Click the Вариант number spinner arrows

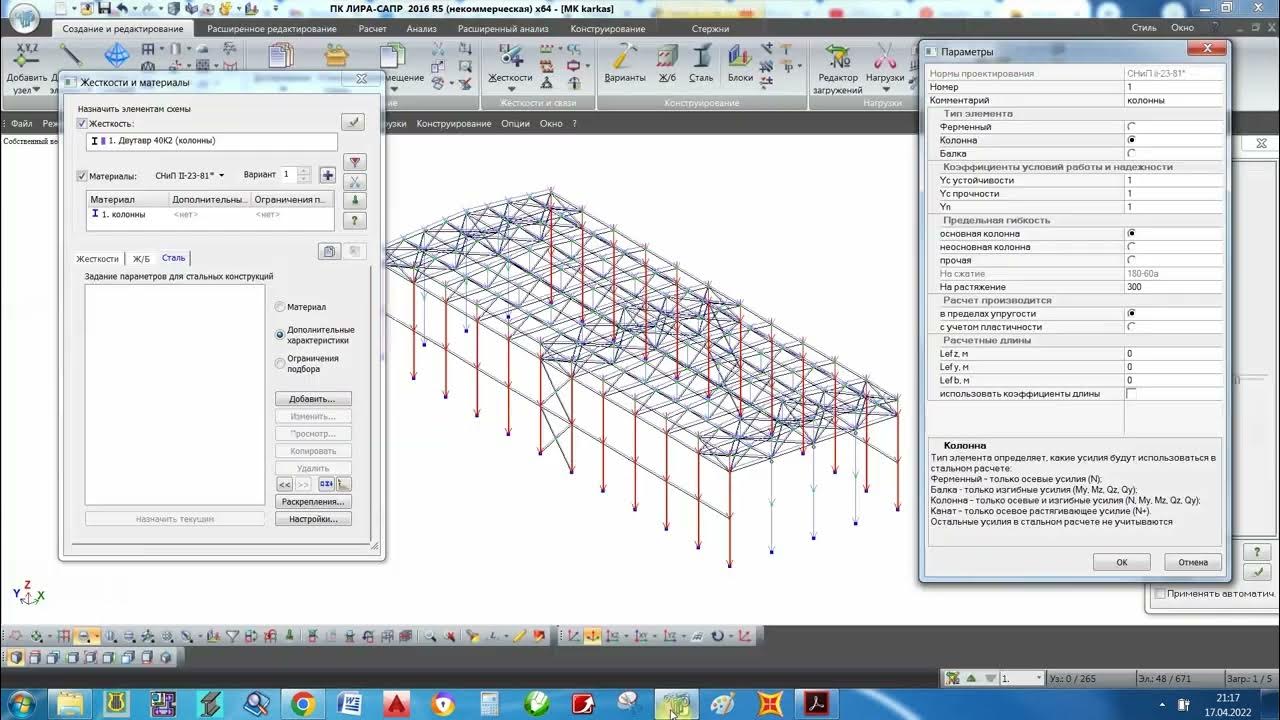click(x=304, y=175)
